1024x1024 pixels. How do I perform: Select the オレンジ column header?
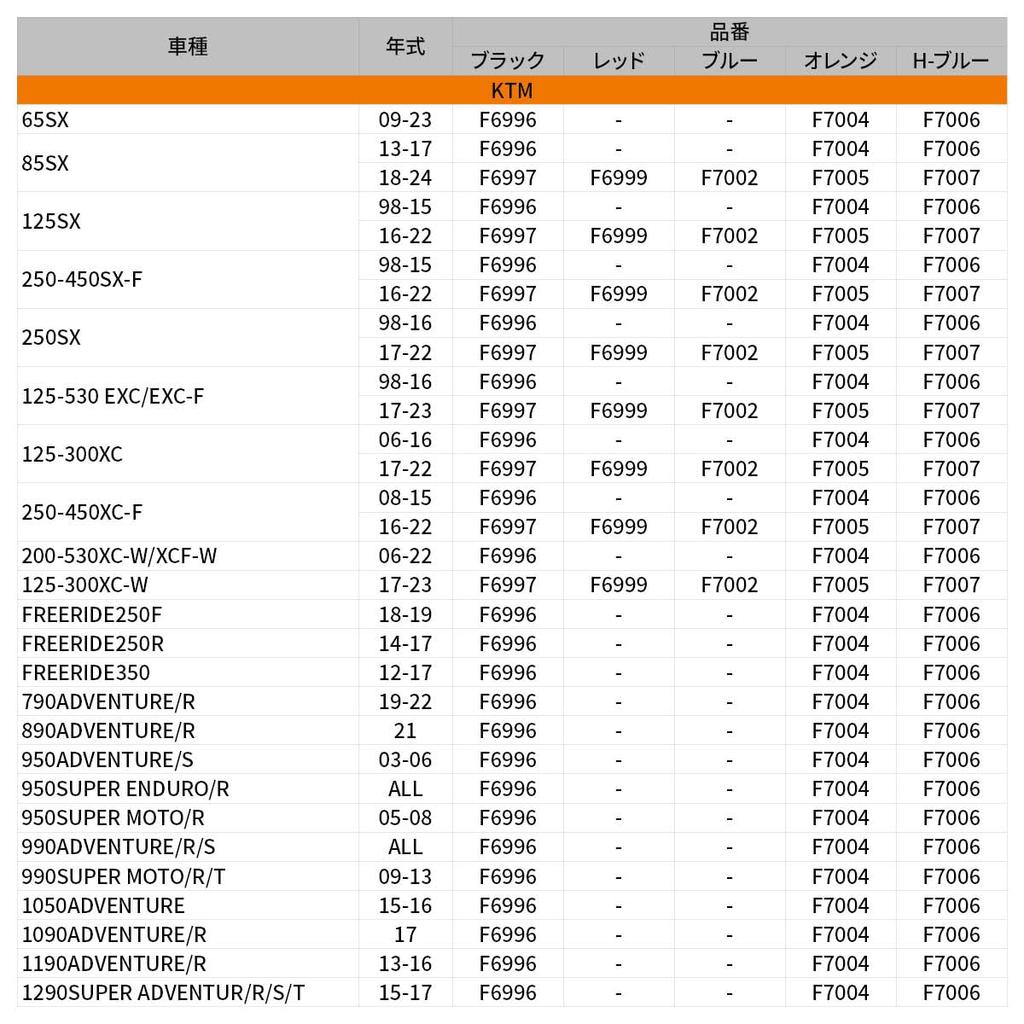click(x=840, y=61)
